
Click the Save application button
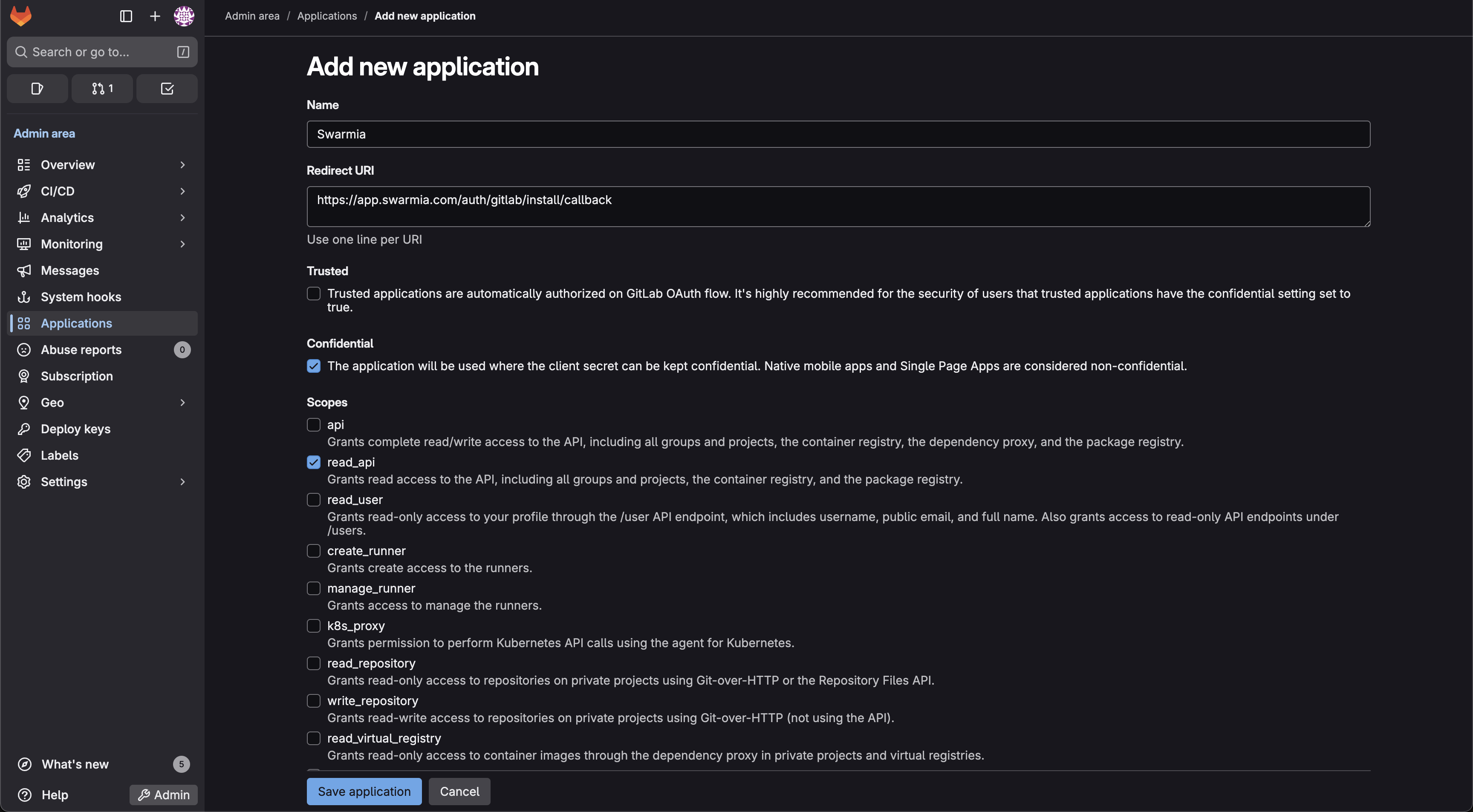(364, 792)
